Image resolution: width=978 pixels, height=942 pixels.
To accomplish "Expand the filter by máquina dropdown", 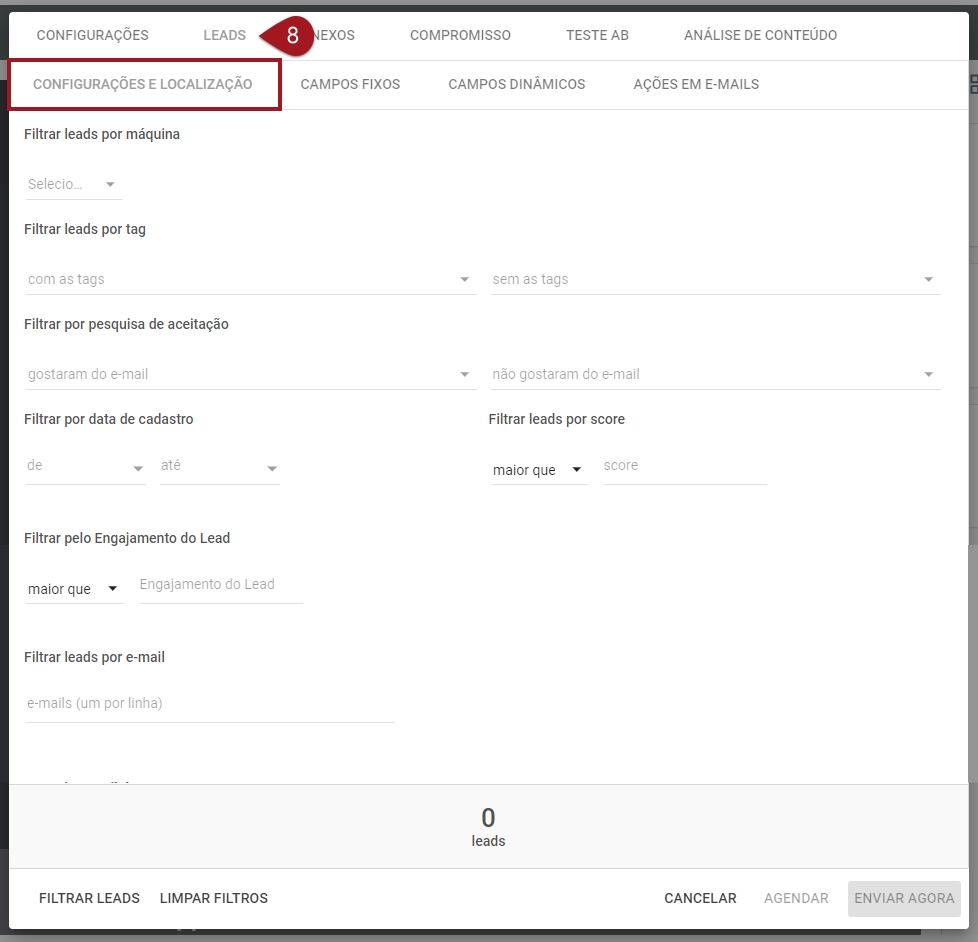I will click(72, 184).
